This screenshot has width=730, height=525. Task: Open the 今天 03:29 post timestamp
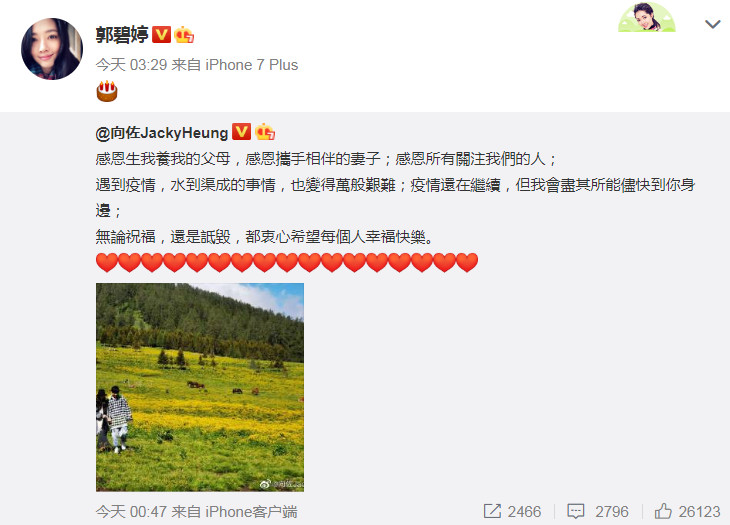tap(131, 65)
